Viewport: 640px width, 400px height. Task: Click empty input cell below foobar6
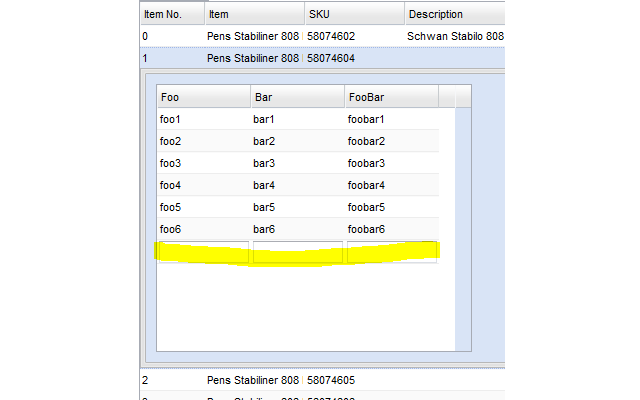click(x=391, y=252)
